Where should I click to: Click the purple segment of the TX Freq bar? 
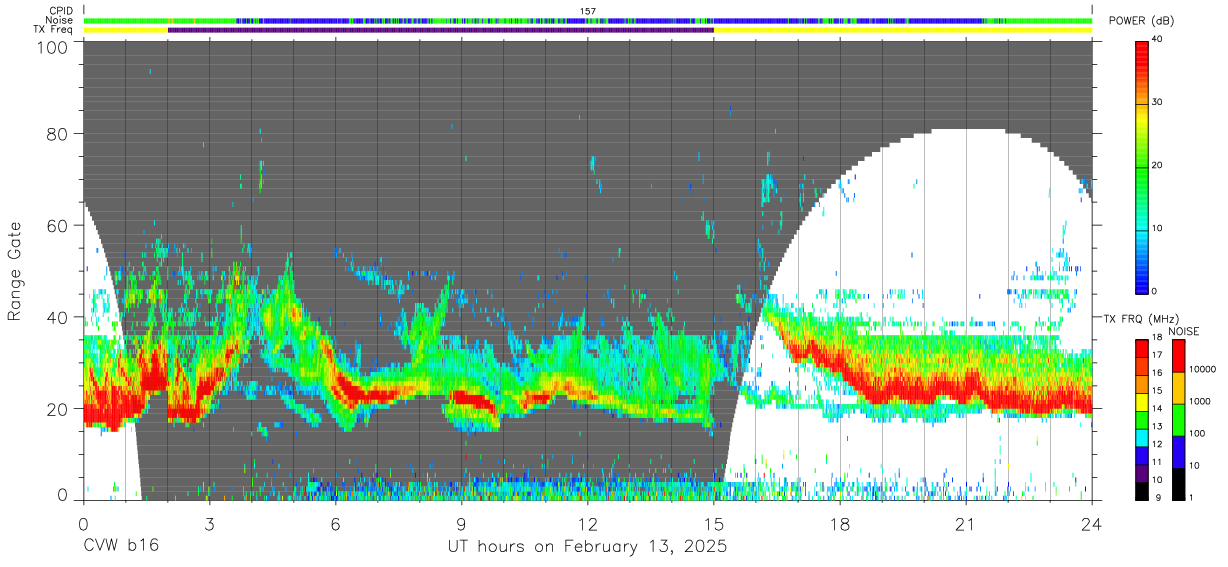click(441, 30)
